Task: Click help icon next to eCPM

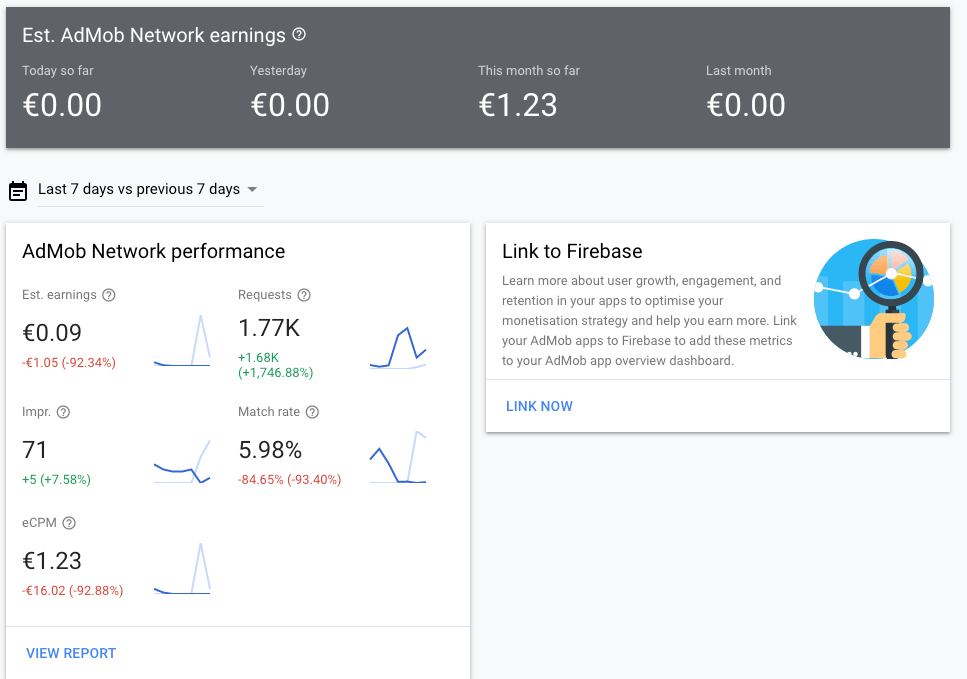Action: (x=70, y=523)
